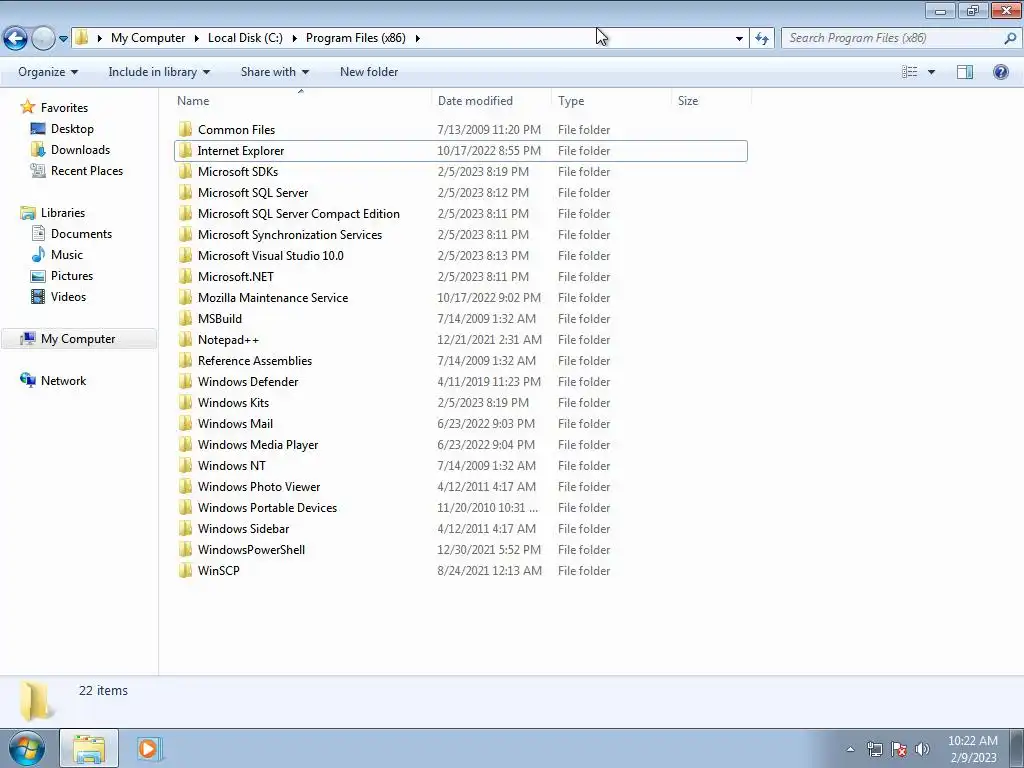Expand the Local Disk (C:) breadcrumb arrow

[295, 39]
